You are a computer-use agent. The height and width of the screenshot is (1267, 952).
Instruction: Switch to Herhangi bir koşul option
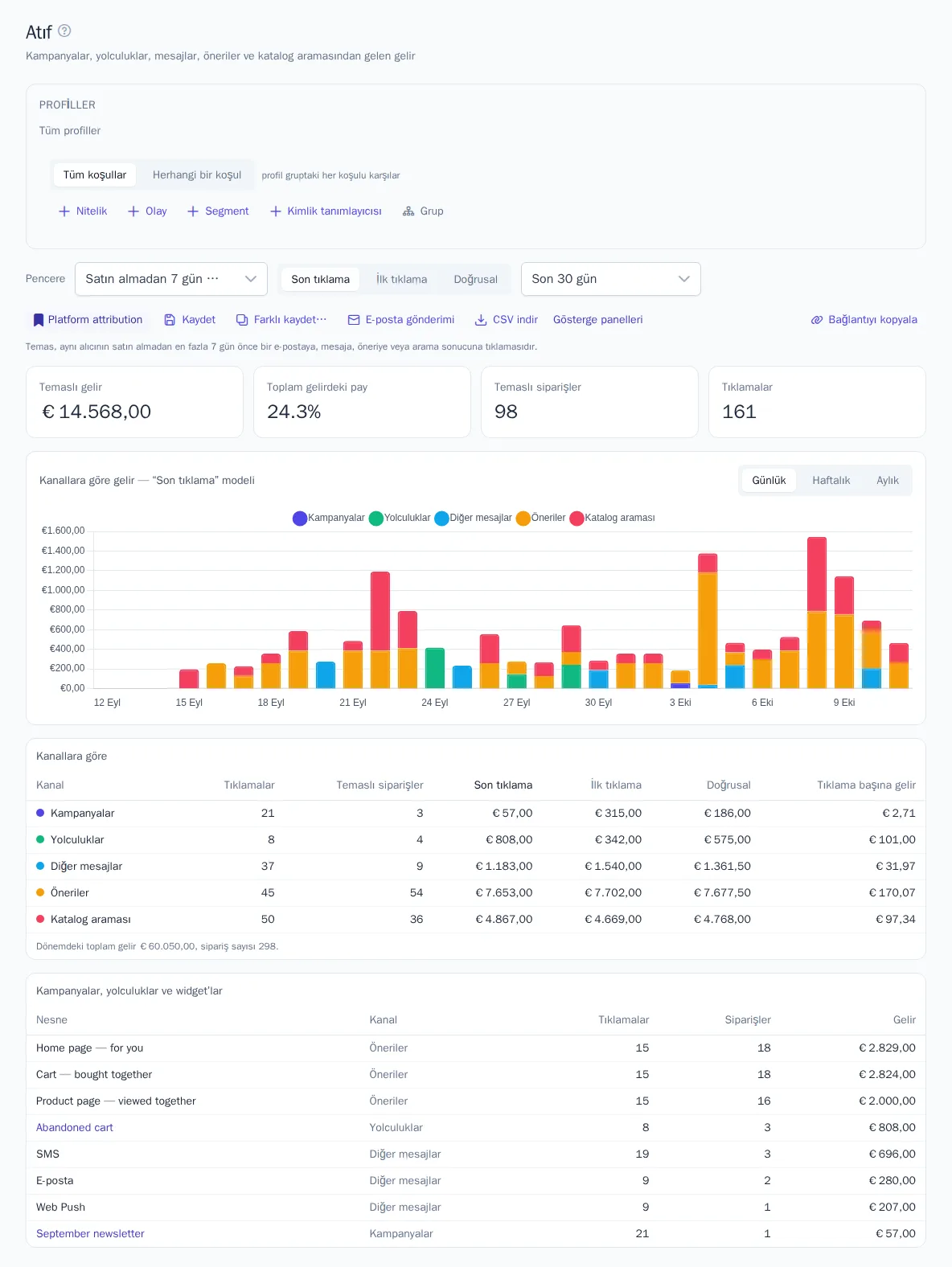[197, 175]
